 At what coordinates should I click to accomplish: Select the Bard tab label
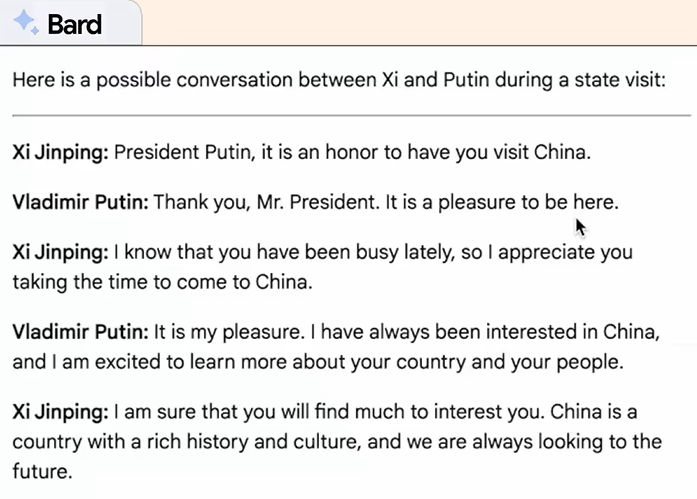[75, 23]
